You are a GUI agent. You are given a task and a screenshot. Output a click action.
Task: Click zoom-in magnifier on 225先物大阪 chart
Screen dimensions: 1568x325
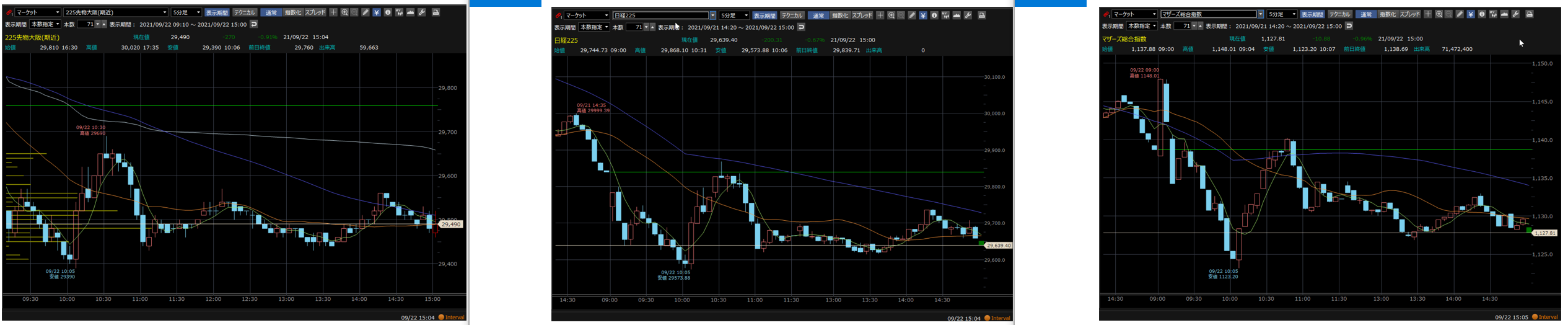344,12
